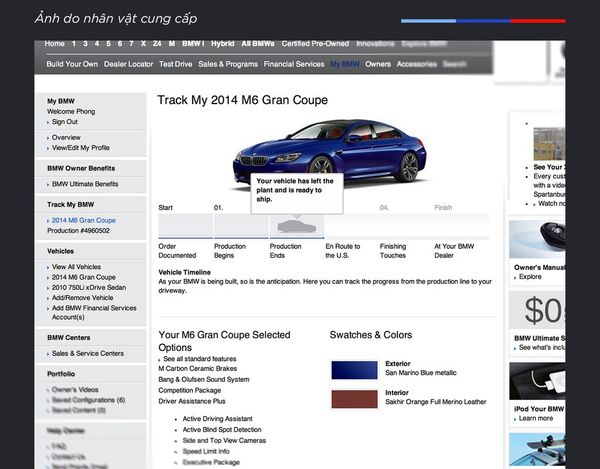Click Side and Top View Cameras item
Screen dimensions: 600x469
coord(224,441)
